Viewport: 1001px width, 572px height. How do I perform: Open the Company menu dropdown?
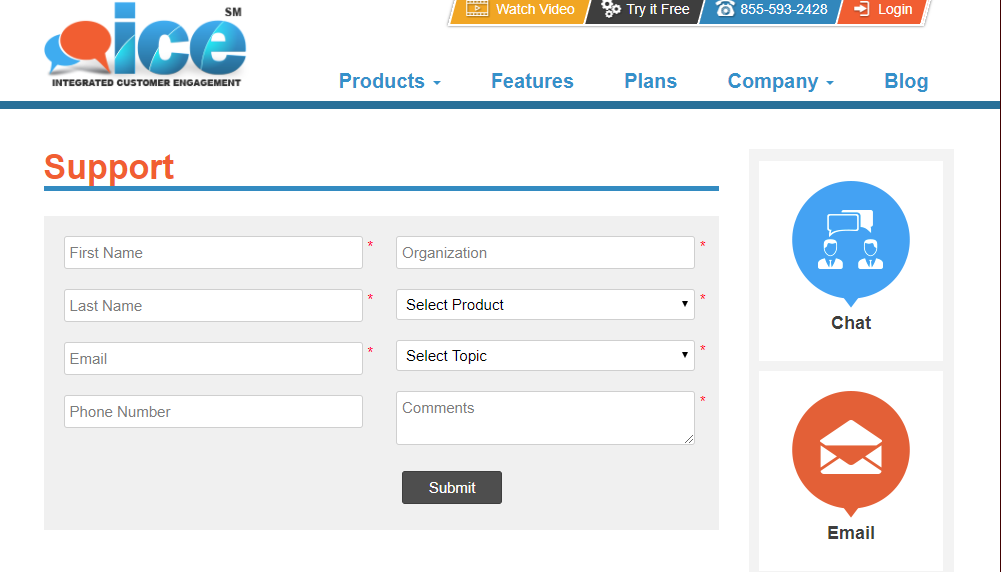780,82
